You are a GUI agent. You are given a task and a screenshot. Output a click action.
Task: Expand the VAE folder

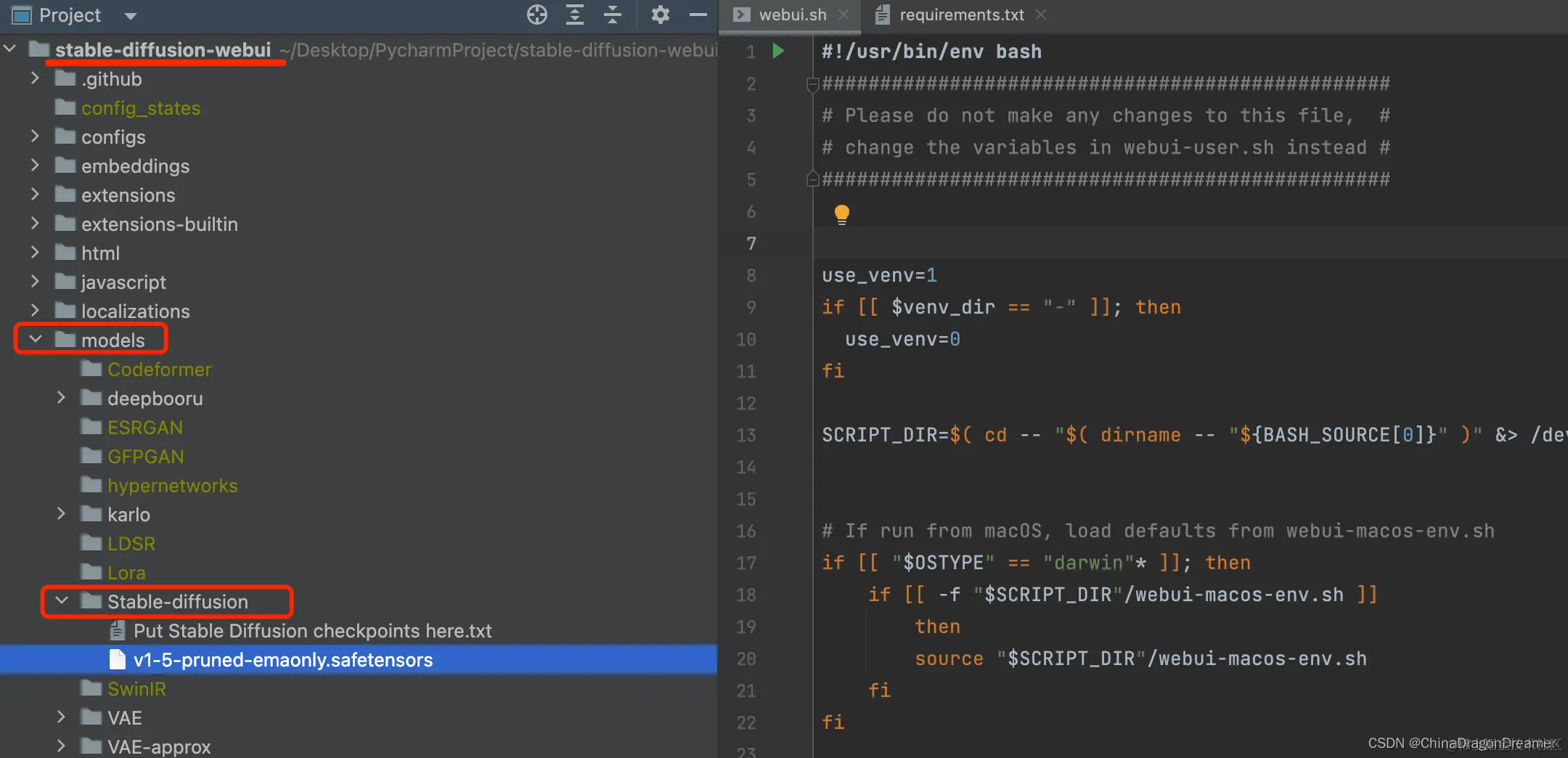pos(61,717)
